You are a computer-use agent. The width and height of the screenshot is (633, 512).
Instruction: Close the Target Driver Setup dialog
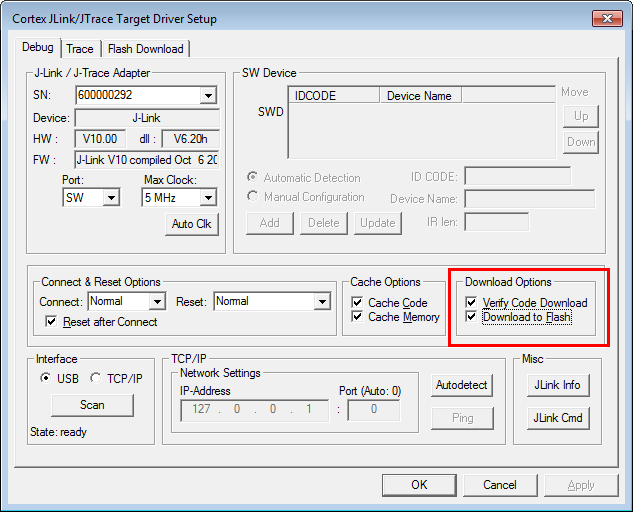pos(607,19)
